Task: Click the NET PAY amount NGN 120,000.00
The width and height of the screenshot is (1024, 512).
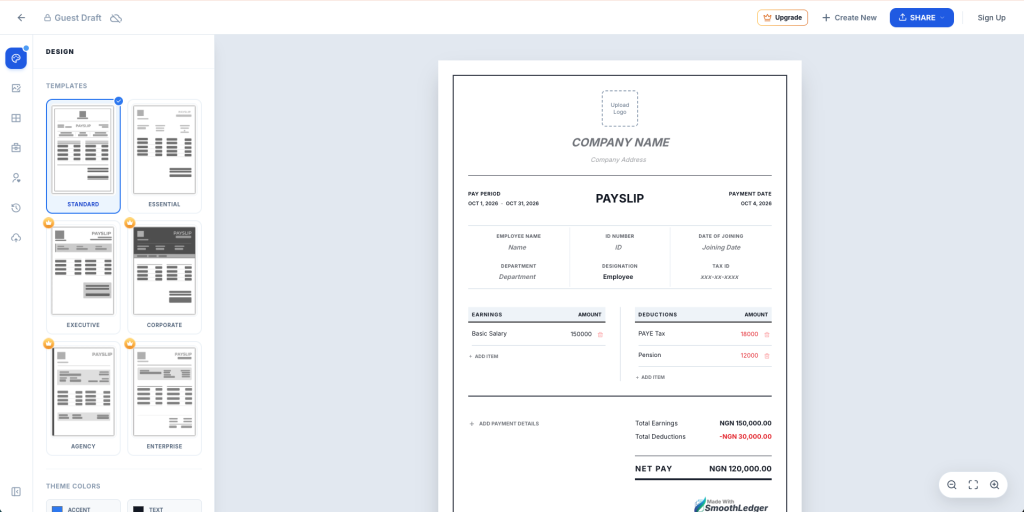Action: click(x=740, y=469)
